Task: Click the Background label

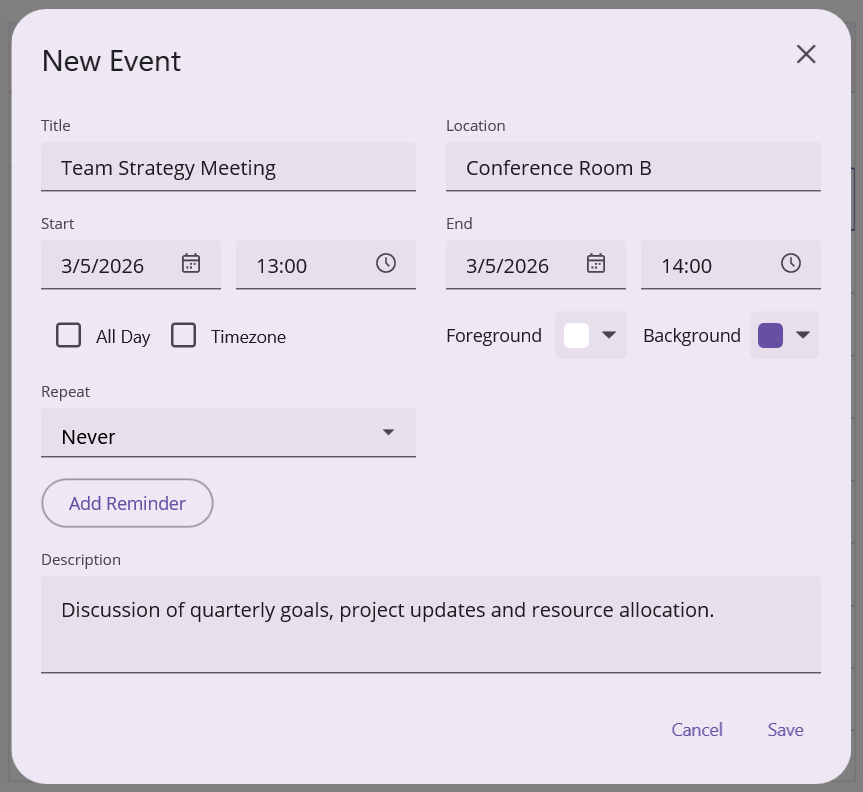Action: click(692, 336)
